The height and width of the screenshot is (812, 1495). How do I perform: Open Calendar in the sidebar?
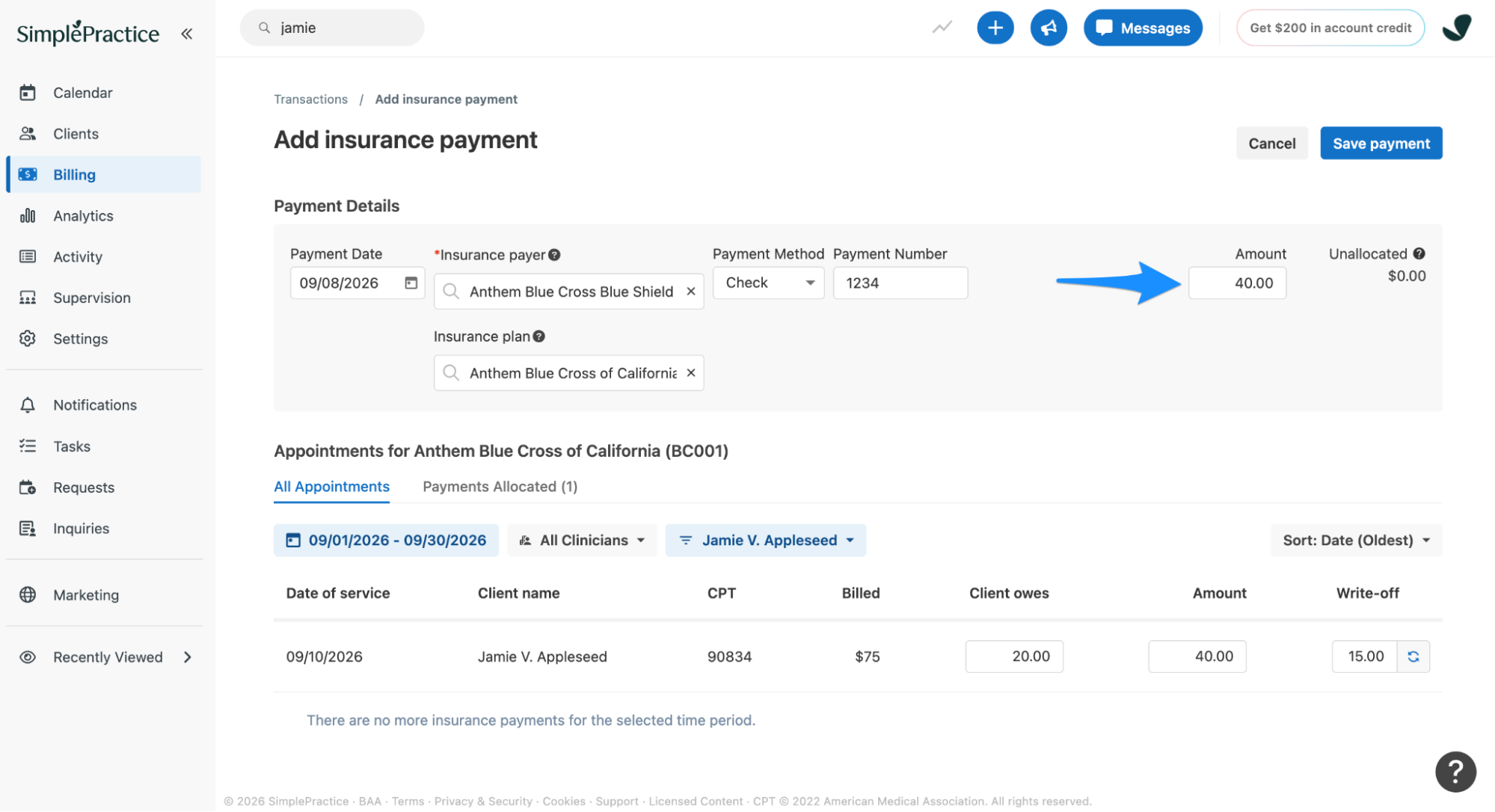(82, 93)
